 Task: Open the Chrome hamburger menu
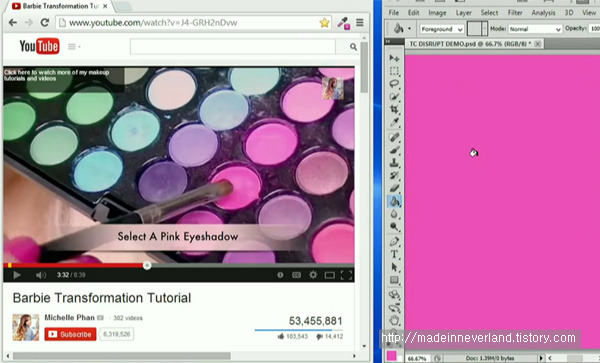(x=360, y=23)
